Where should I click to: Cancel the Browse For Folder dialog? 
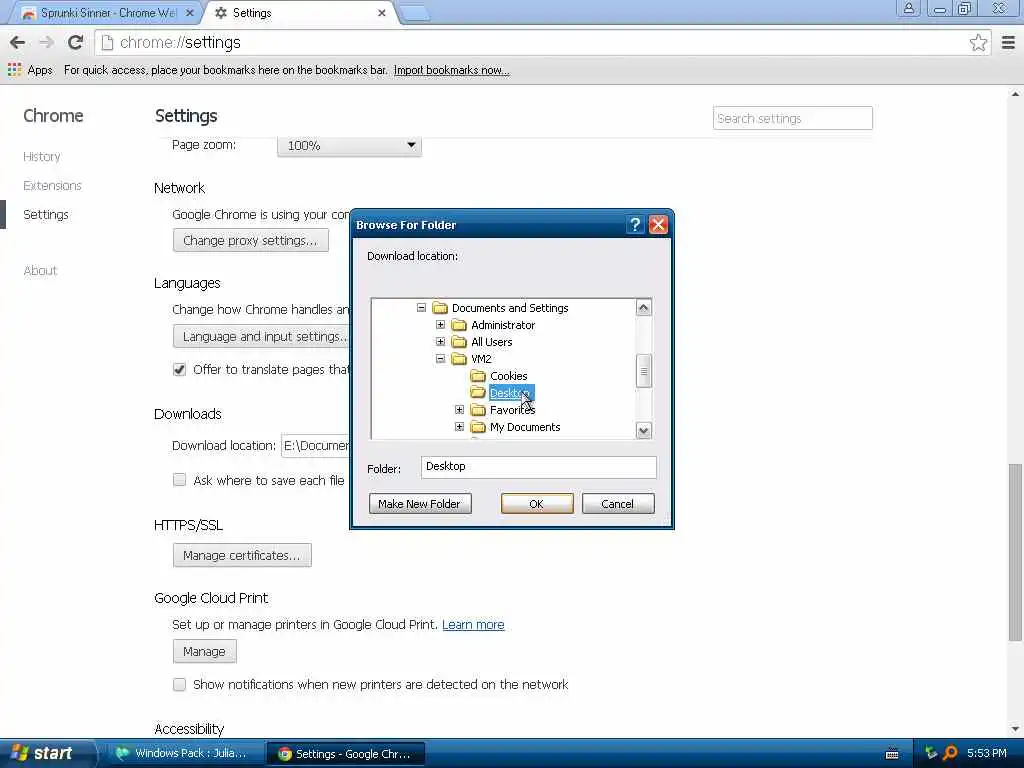point(618,504)
